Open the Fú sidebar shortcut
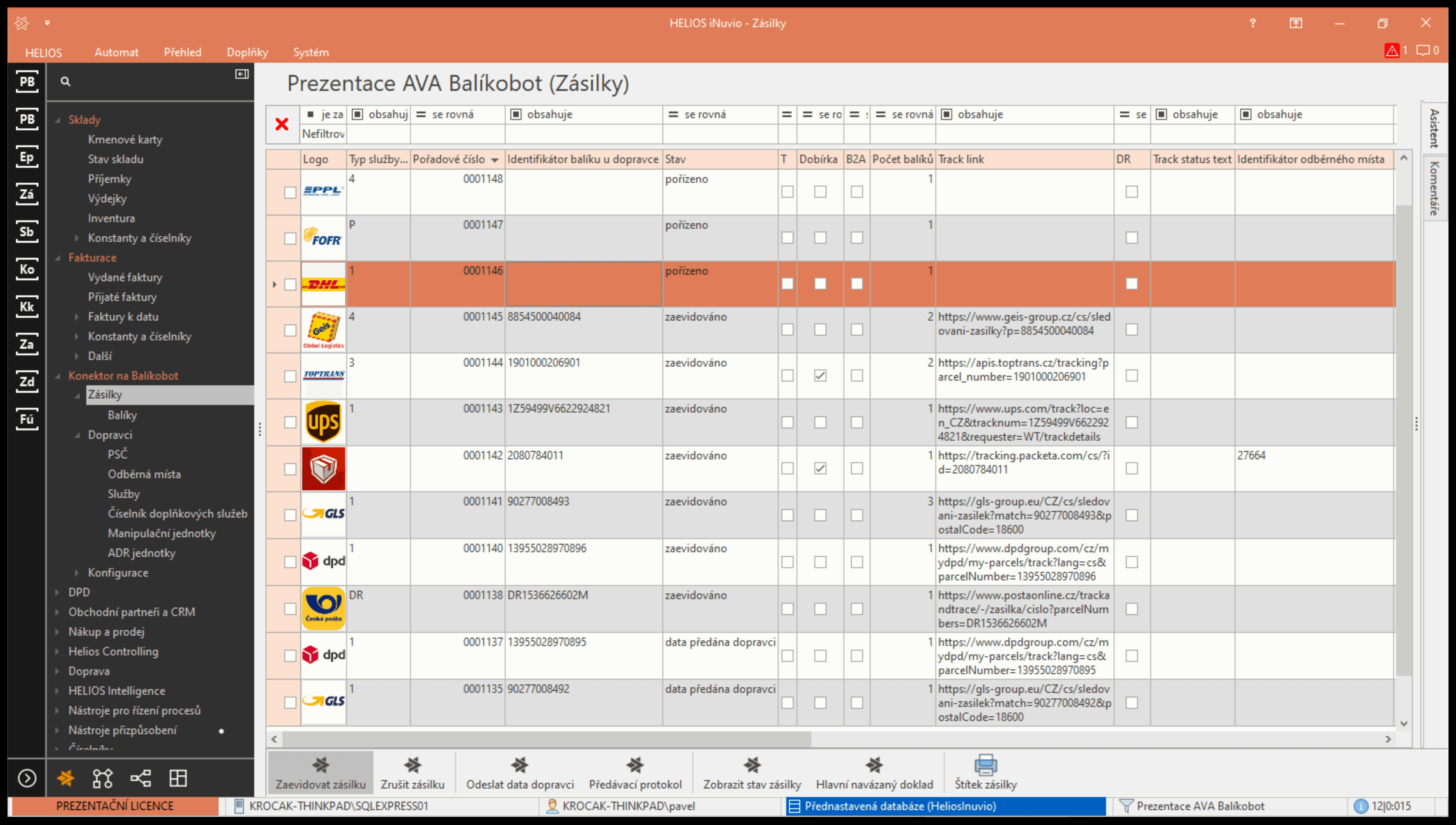The image size is (1456, 825). click(x=27, y=419)
